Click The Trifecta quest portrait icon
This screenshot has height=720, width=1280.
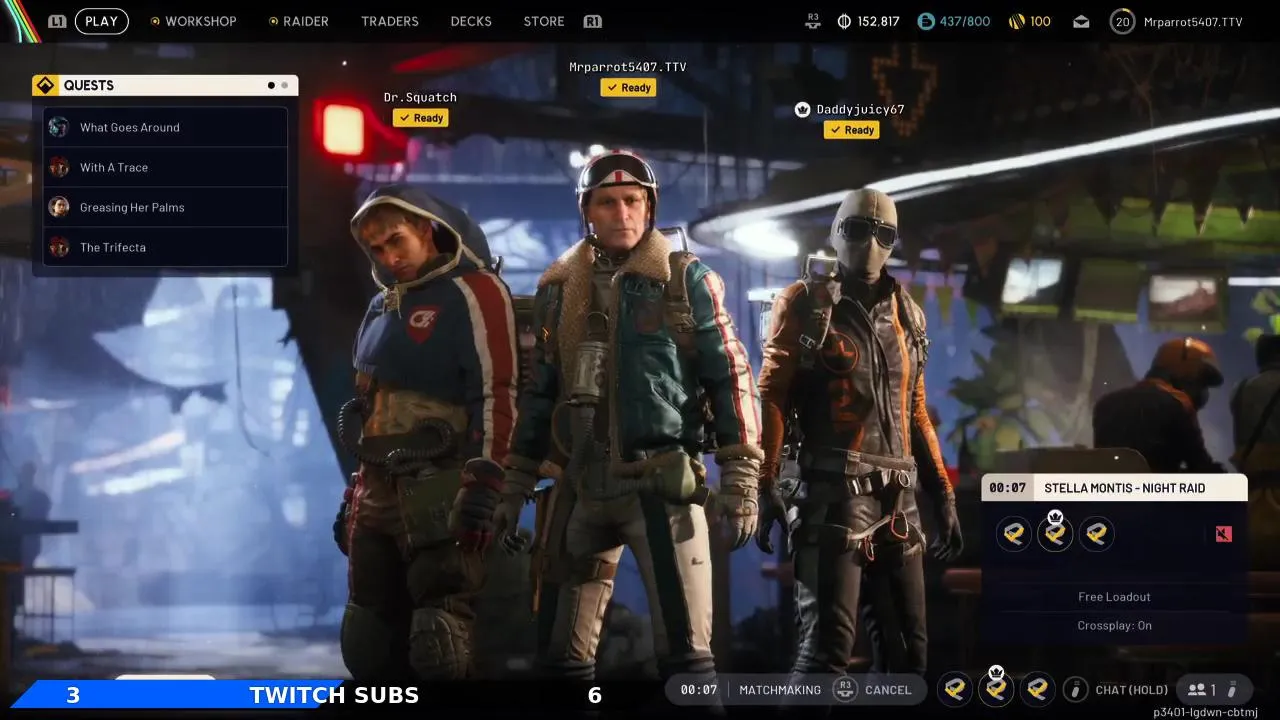point(59,247)
